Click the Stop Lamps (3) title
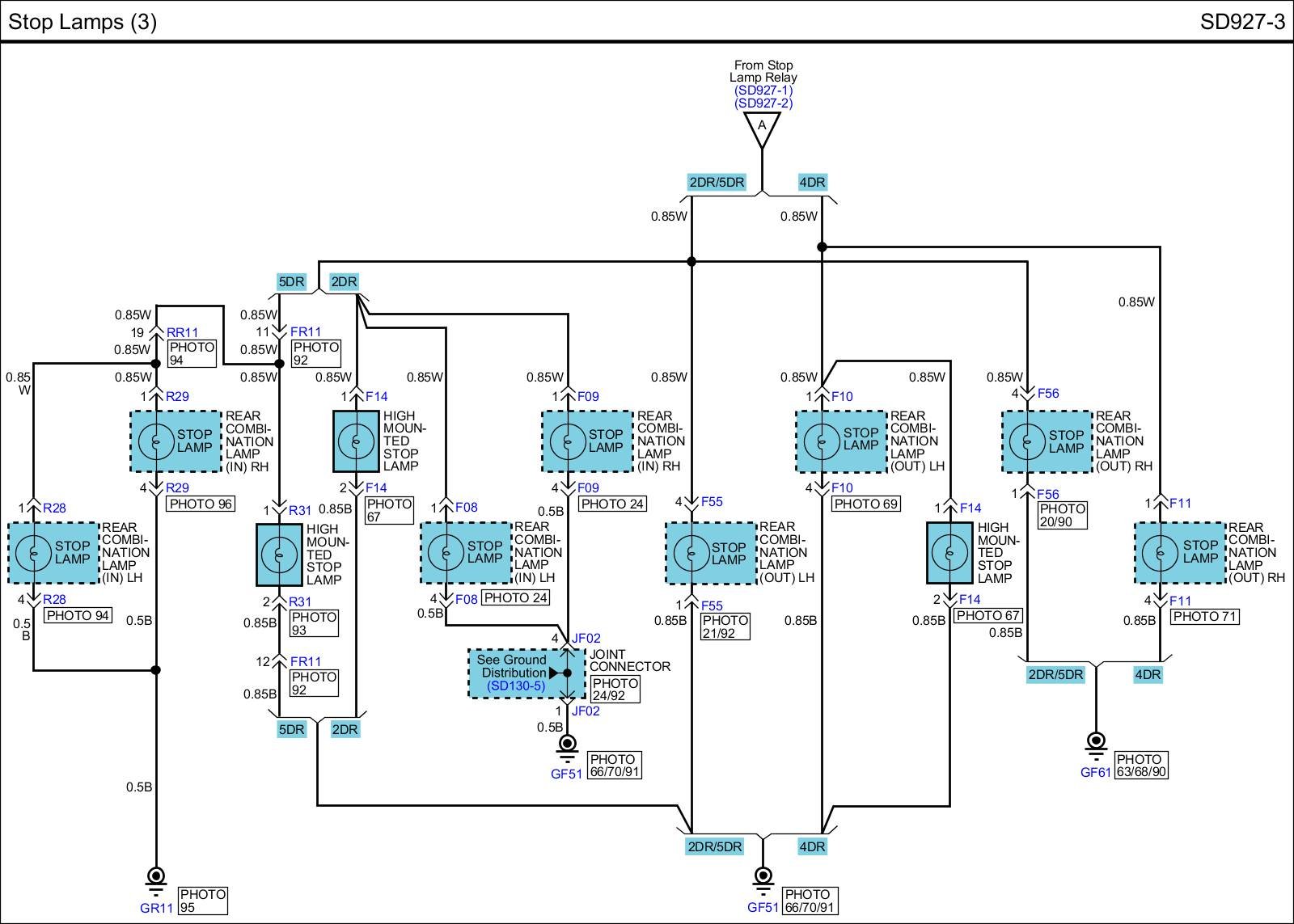 (x=82, y=22)
